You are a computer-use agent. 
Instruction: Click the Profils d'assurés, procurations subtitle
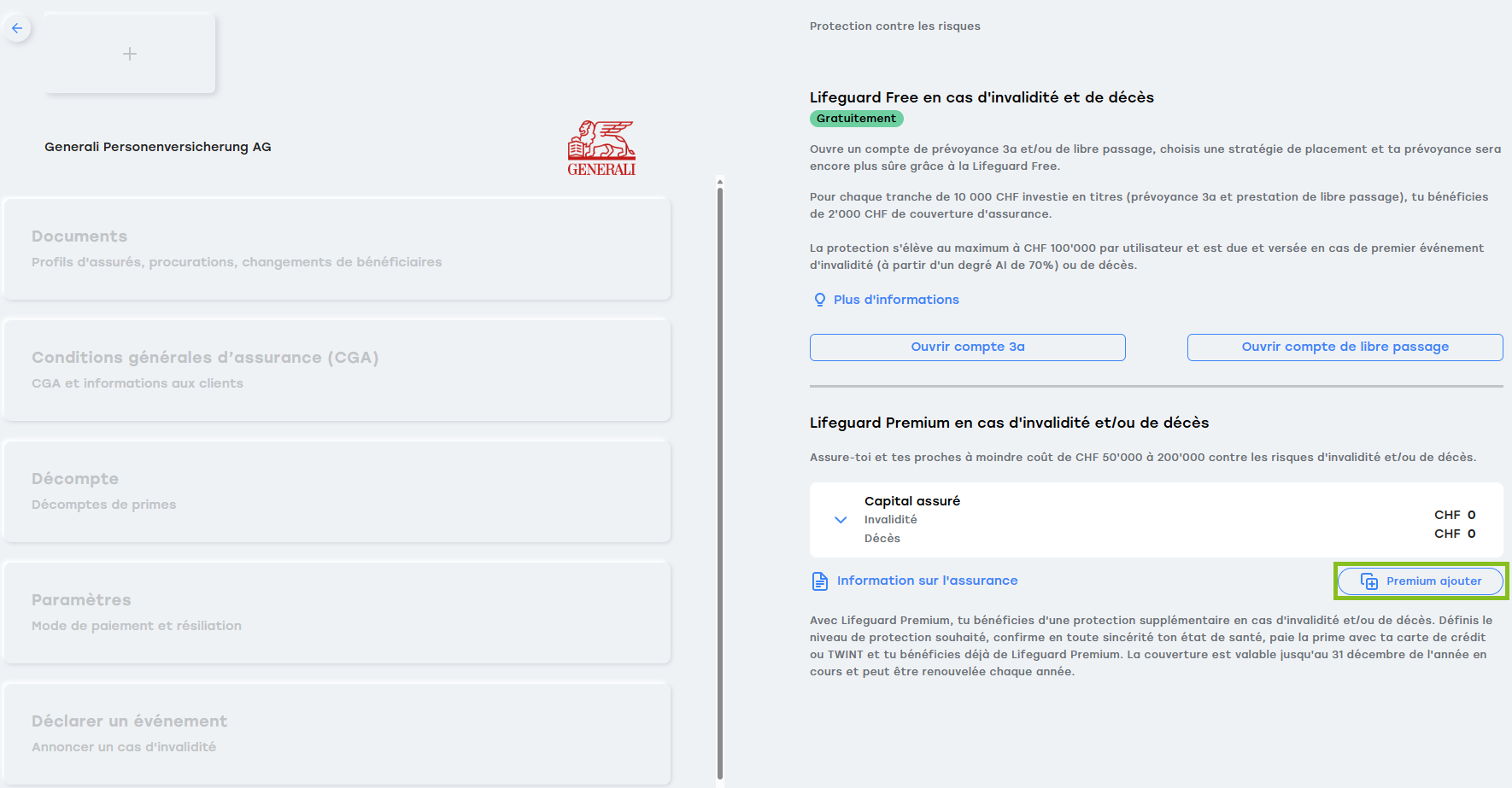pyautogui.click(x=237, y=262)
